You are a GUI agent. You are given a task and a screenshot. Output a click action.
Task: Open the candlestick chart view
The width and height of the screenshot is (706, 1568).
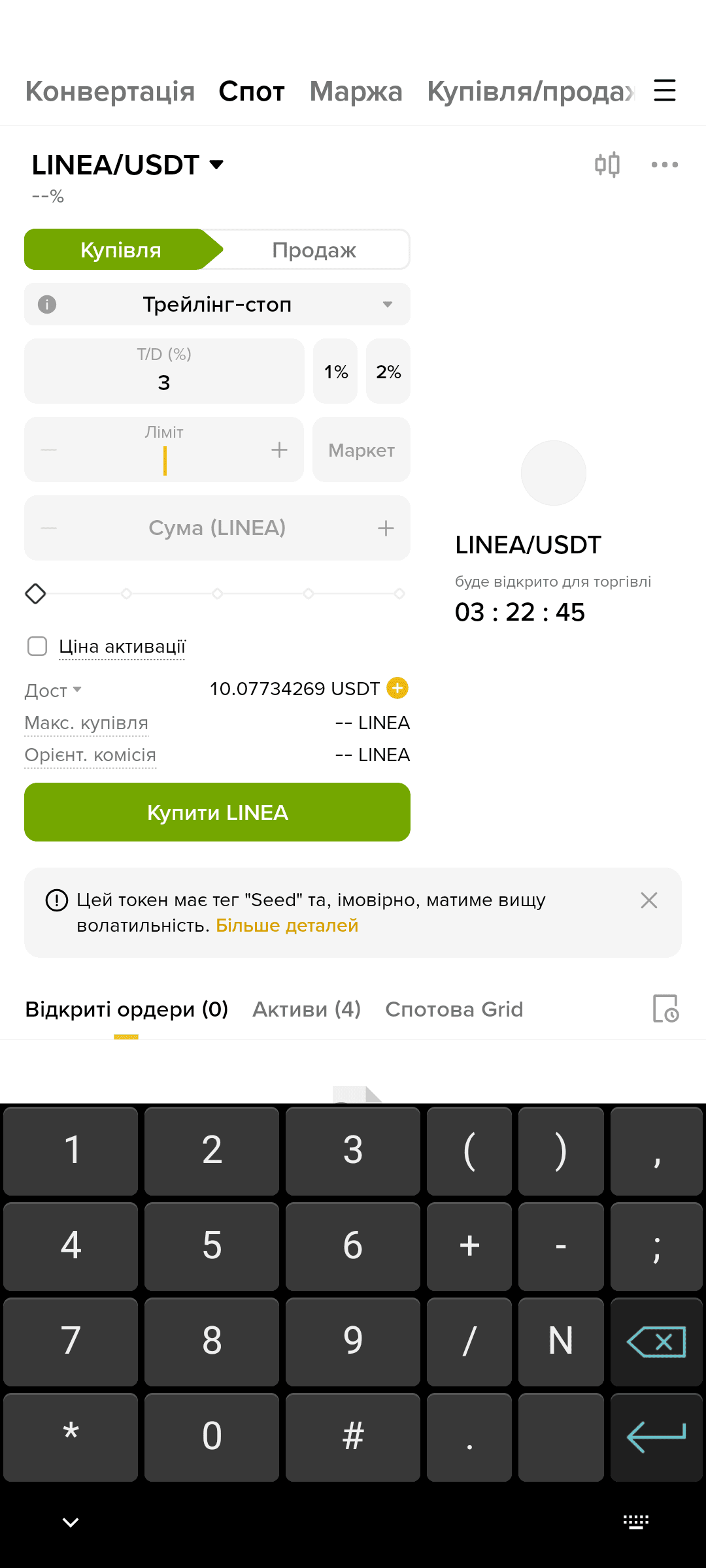[x=607, y=165]
